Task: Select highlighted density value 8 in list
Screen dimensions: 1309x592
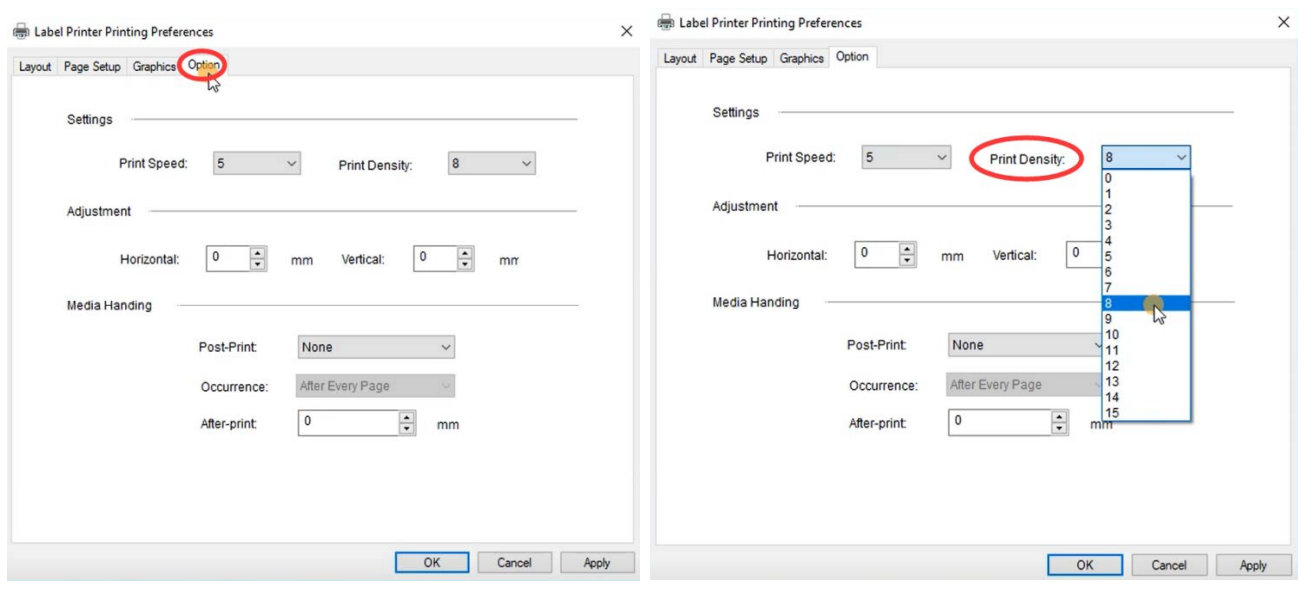Action: point(1146,303)
